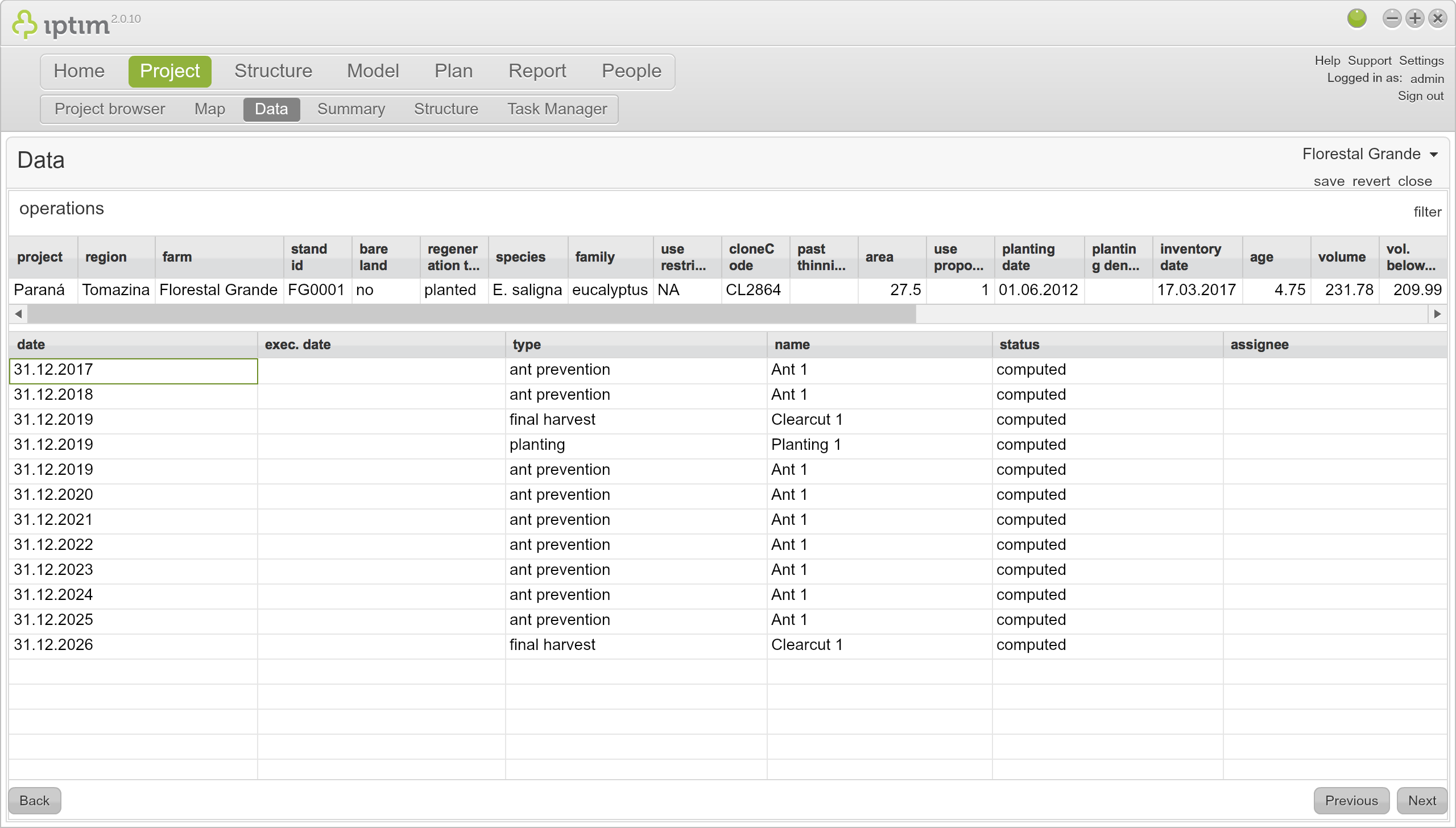Select the Project main tab
Viewport: 1456px width, 828px height.
[169, 71]
